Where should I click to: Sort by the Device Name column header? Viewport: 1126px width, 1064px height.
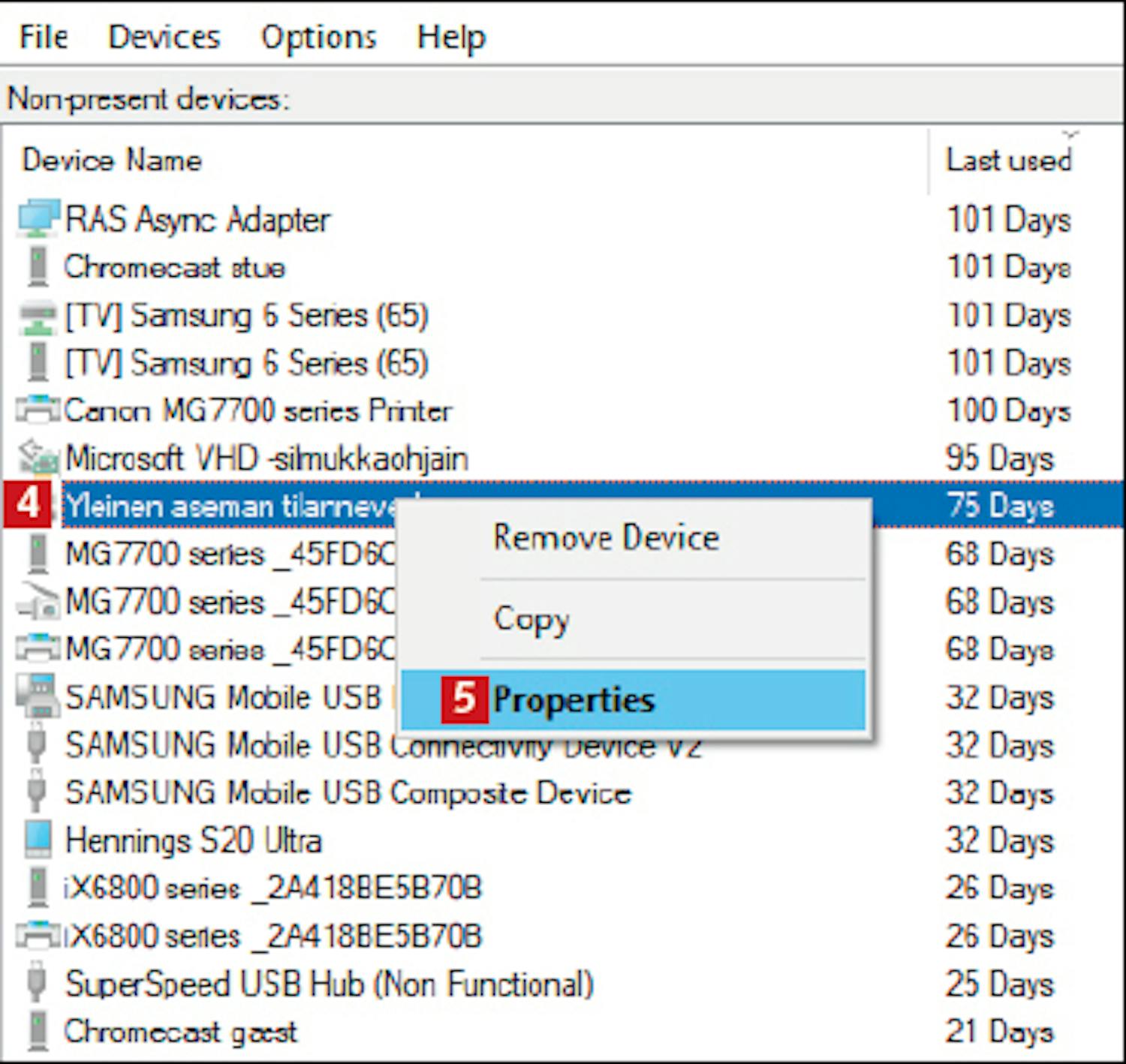coord(112,160)
